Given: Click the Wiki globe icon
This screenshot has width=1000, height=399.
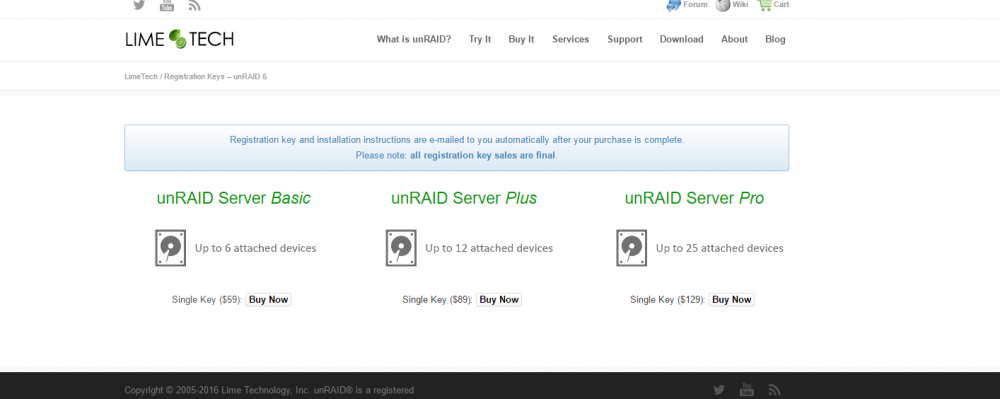Looking at the screenshot, I should (x=723, y=5).
